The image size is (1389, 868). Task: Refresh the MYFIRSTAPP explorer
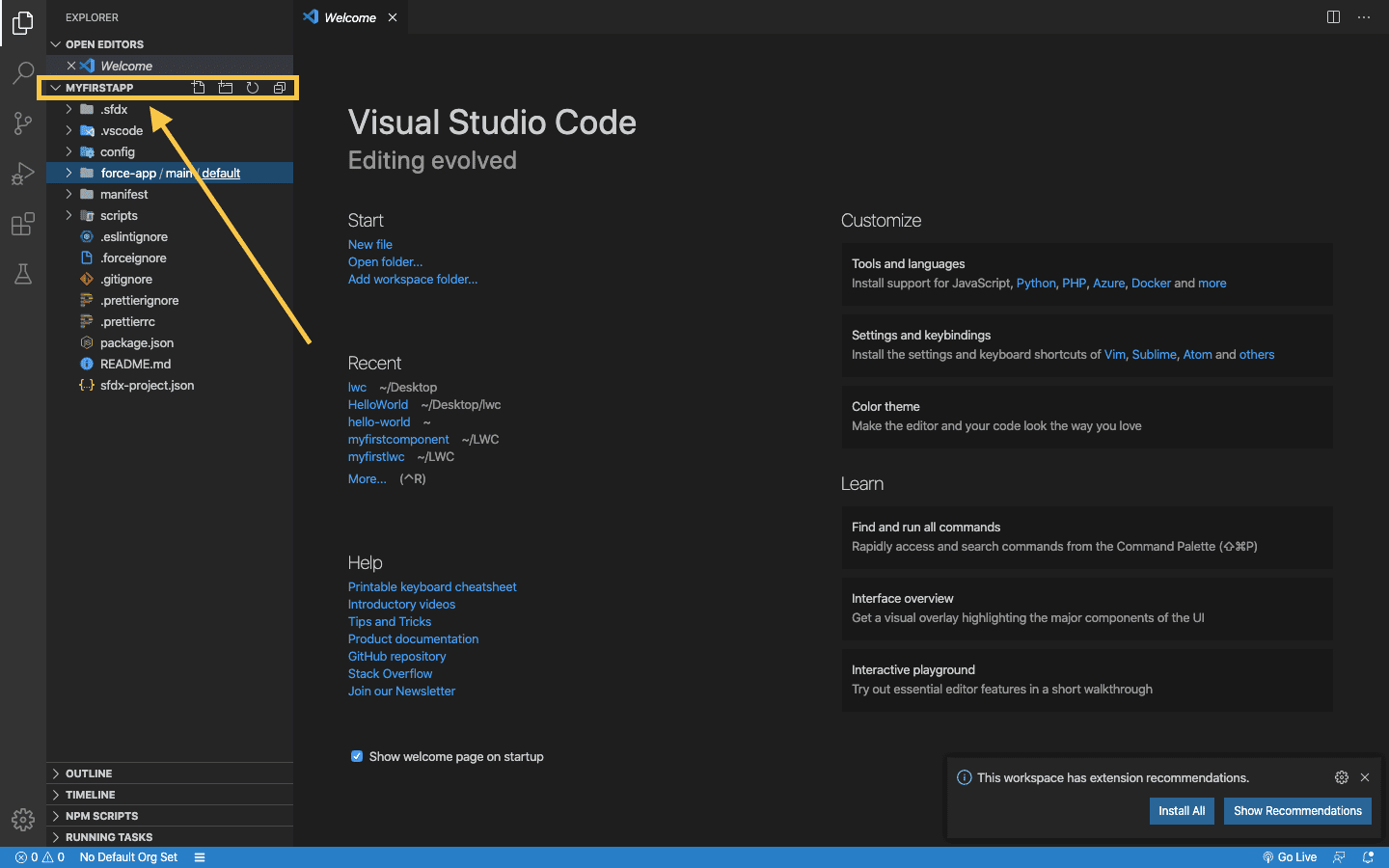253,88
